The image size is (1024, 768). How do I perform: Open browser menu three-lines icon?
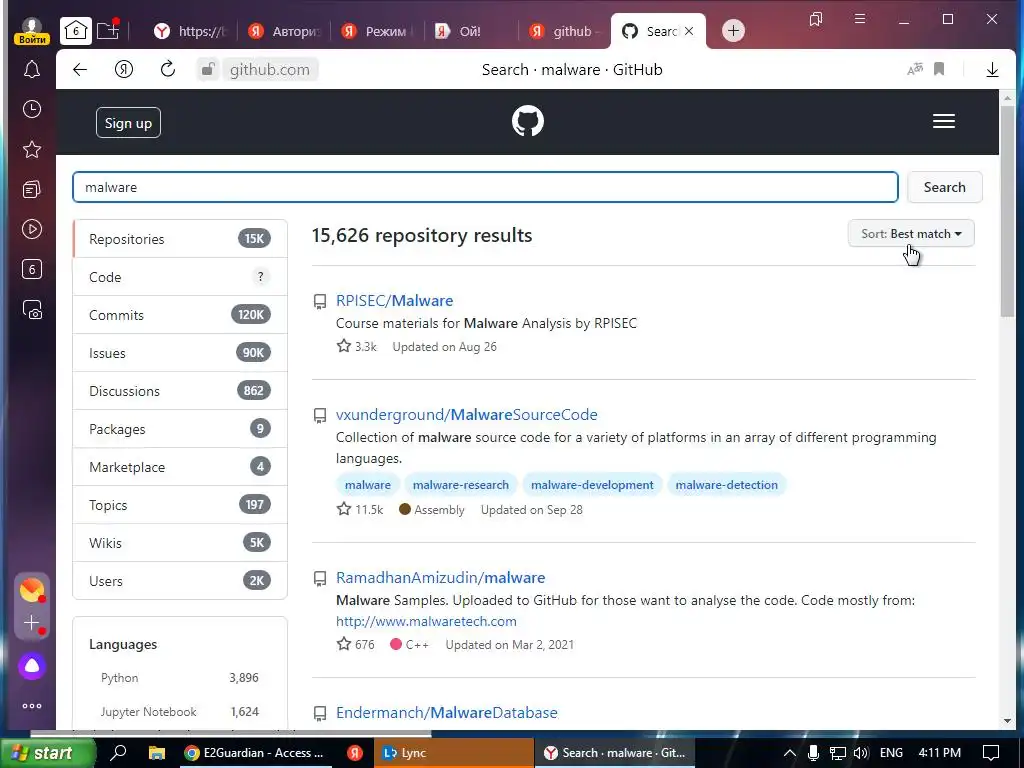(x=860, y=19)
